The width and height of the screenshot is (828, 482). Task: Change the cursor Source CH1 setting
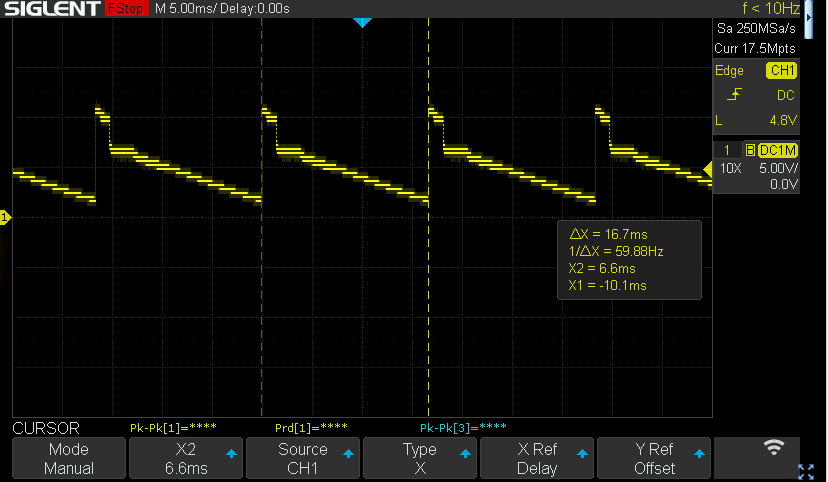tap(303, 458)
